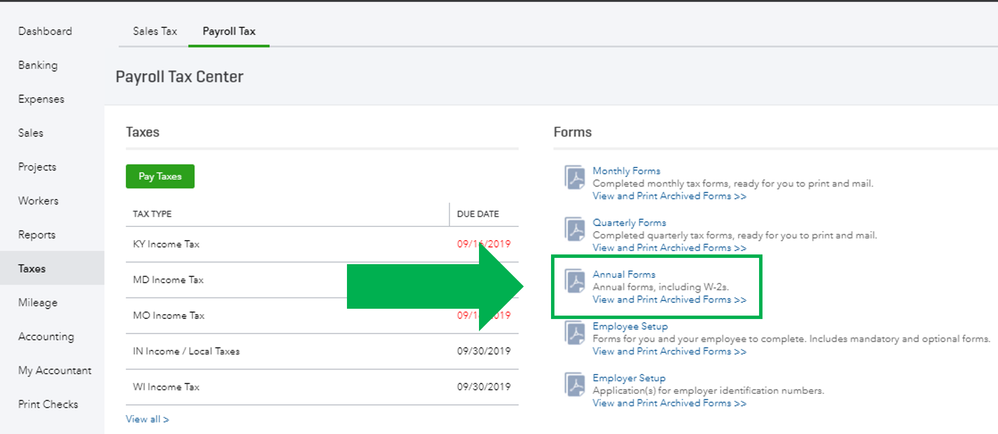Open Expenses in the sidebar
The height and width of the screenshot is (434, 998).
pos(41,99)
